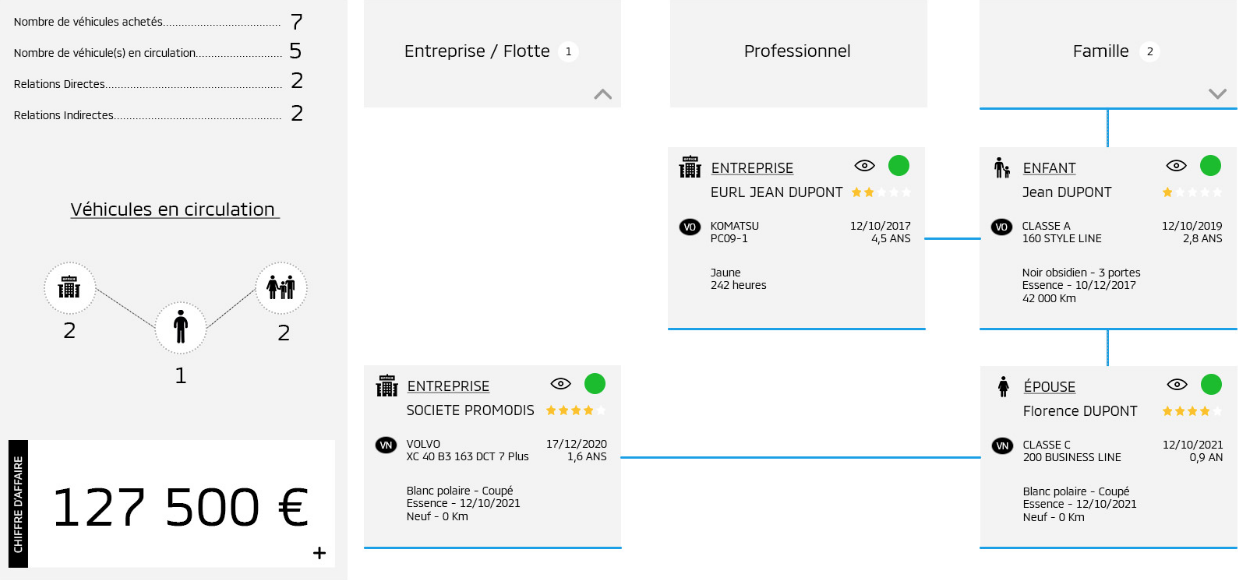Toggle the eye icon on the EURL JEAN DUPONT card
The image size is (1238, 580).
coord(865,166)
